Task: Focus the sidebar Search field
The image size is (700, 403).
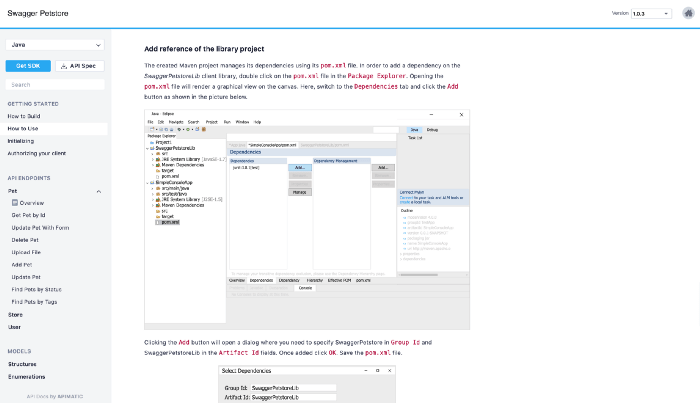Action: pyautogui.click(x=55, y=84)
